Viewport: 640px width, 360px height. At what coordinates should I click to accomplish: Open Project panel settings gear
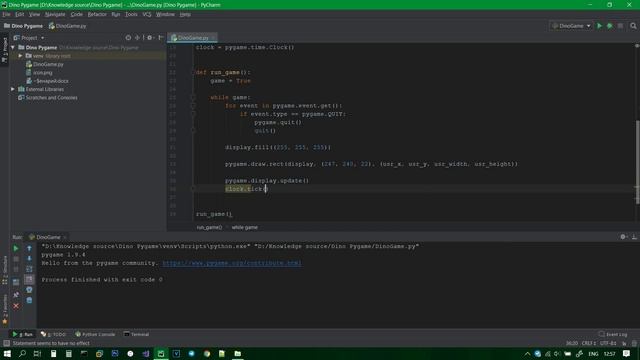[x=149, y=38]
